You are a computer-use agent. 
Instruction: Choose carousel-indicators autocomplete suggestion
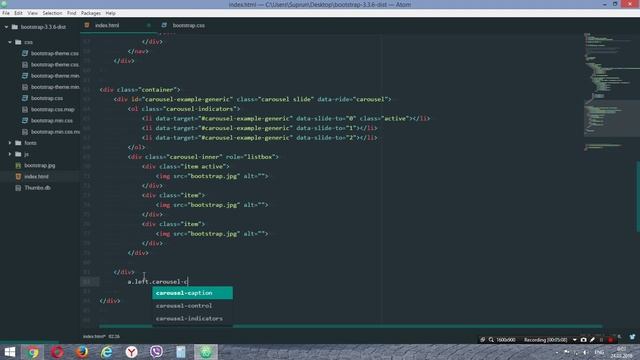pos(192,318)
